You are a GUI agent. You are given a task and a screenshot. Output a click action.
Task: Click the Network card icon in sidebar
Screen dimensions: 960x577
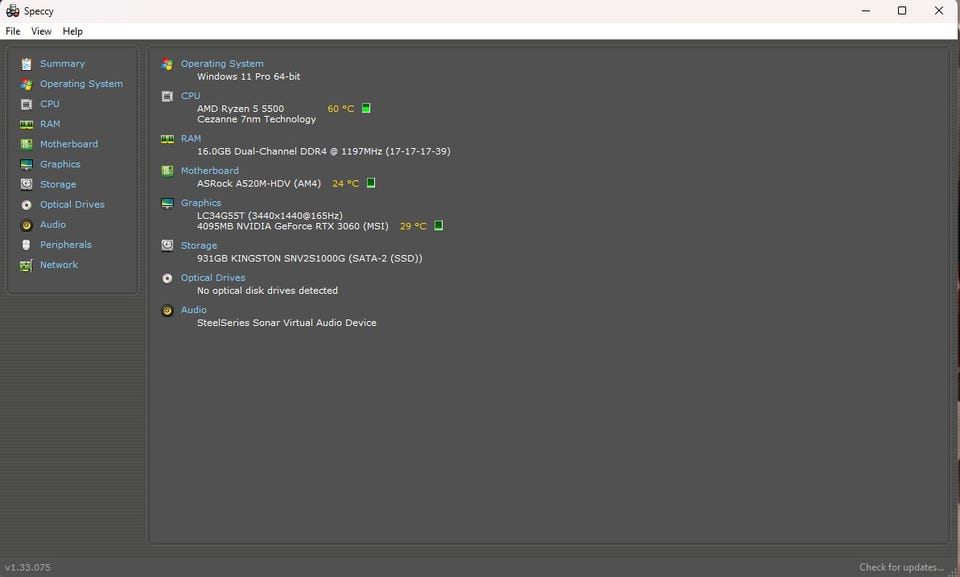(26, 265)
